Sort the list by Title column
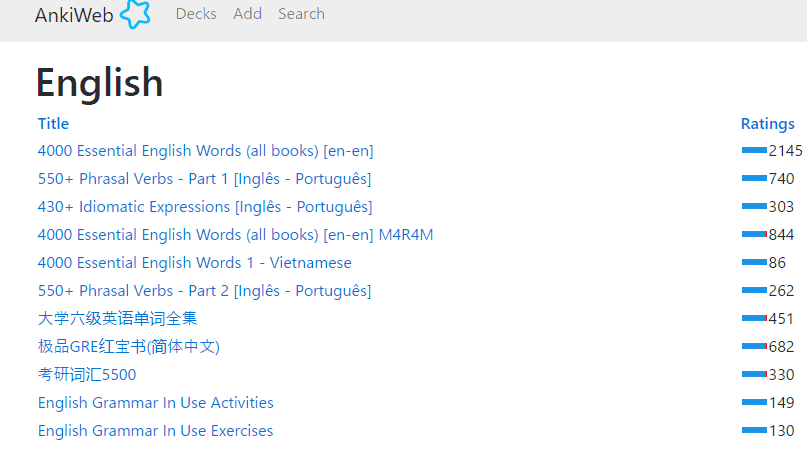This screenshot has width=807, height=451. 53,124
